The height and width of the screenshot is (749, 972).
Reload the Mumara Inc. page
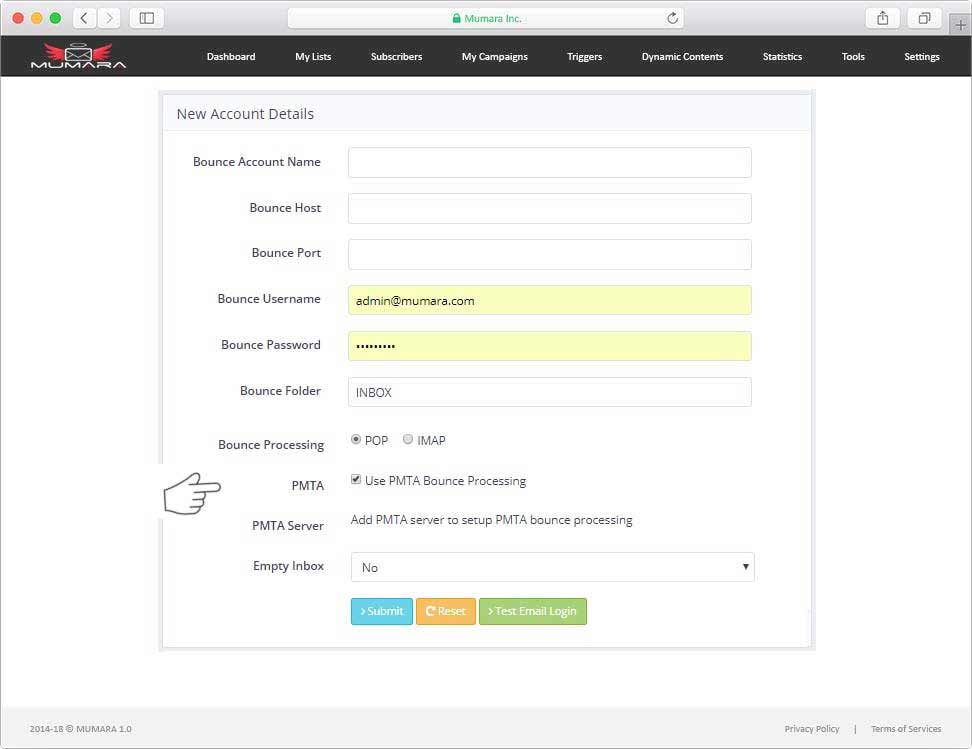click(670, 17)
